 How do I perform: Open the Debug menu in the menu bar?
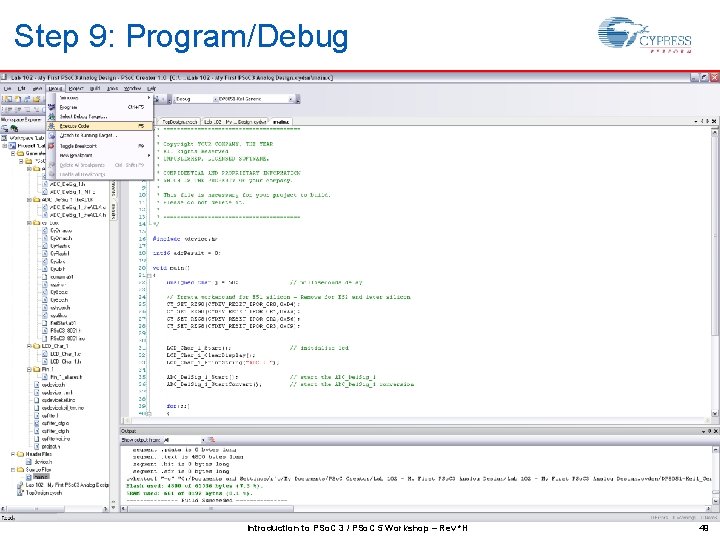[55, 88]
